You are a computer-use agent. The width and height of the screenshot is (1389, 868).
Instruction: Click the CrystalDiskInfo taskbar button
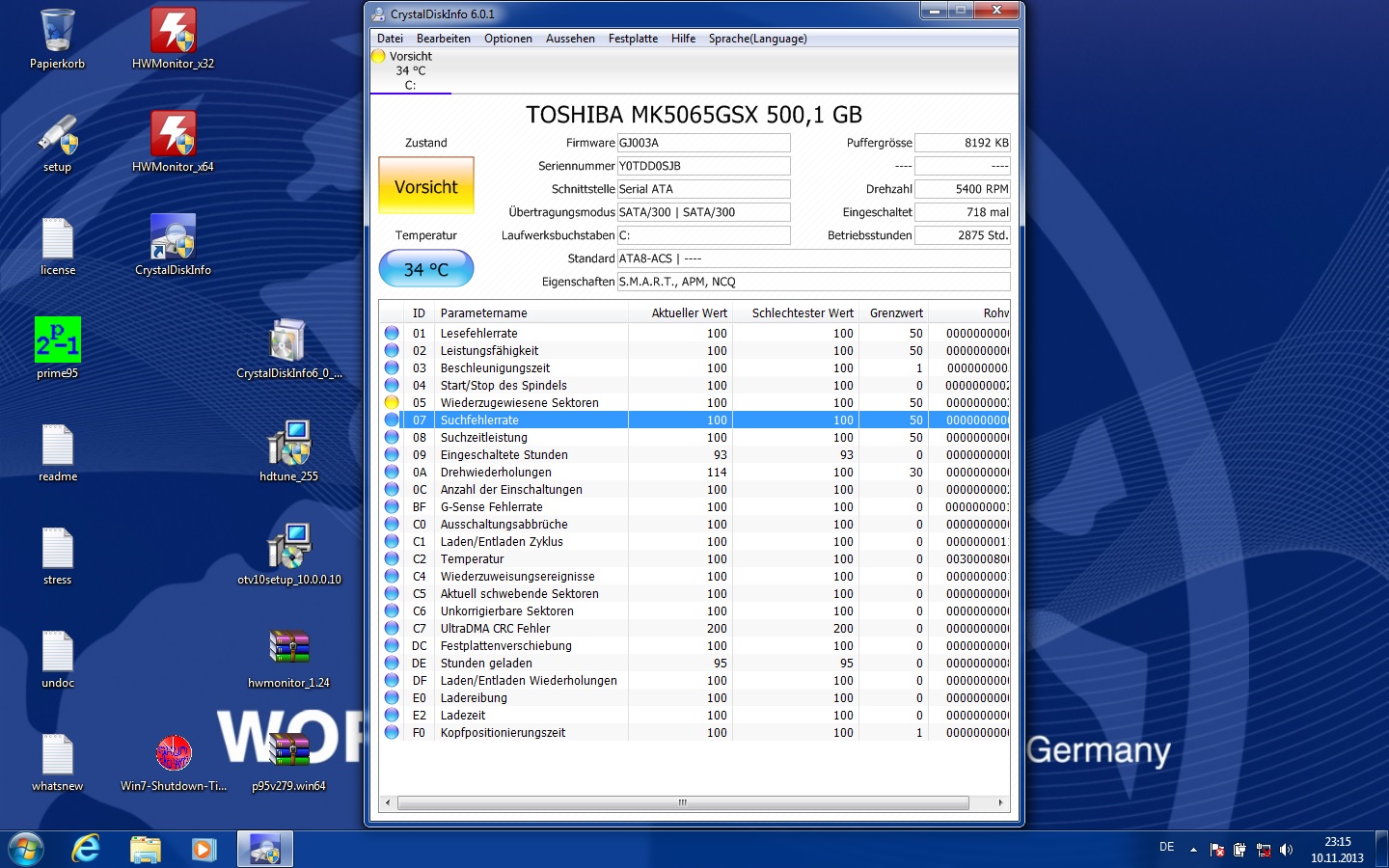coord(265,850)
